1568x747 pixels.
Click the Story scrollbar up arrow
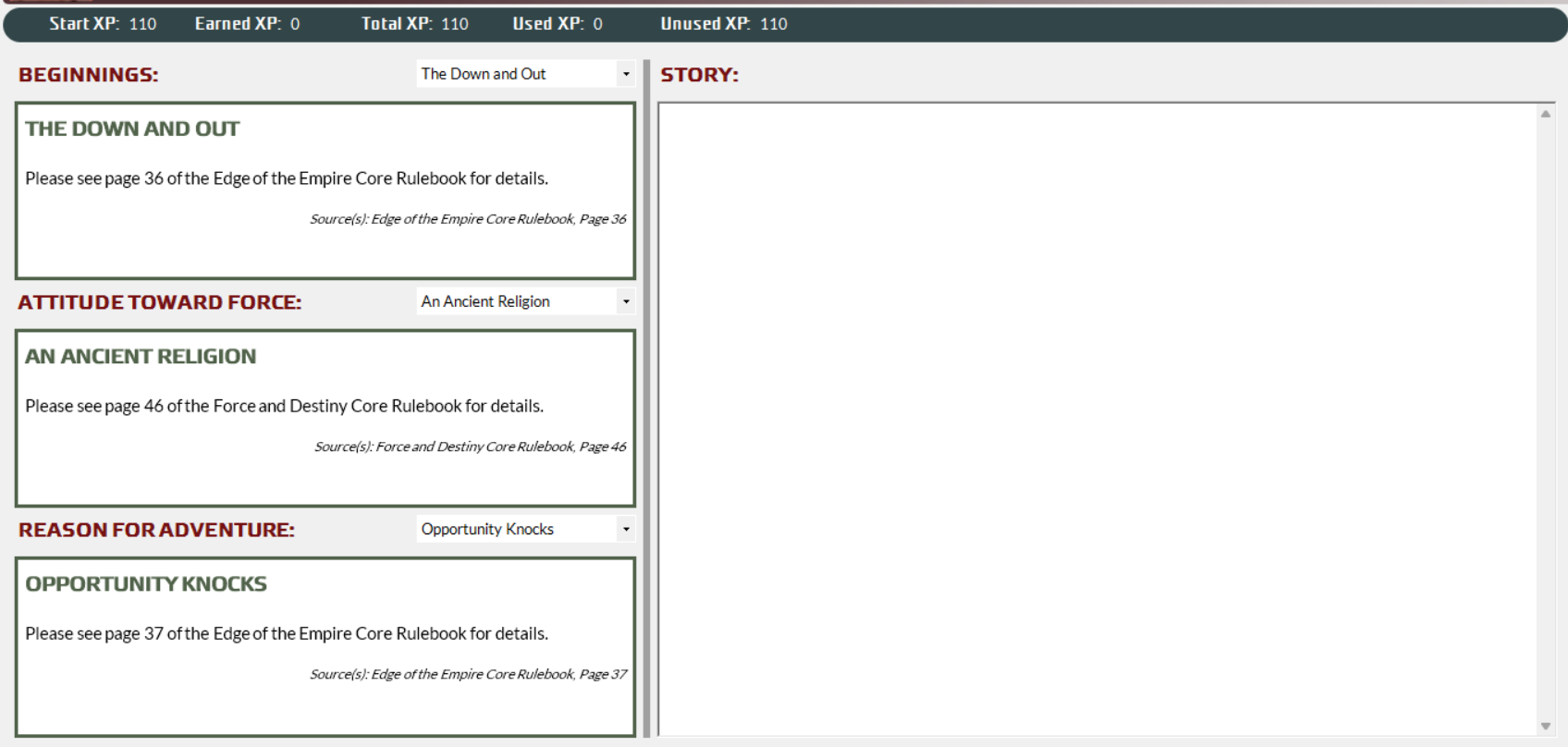[1545, 114]
